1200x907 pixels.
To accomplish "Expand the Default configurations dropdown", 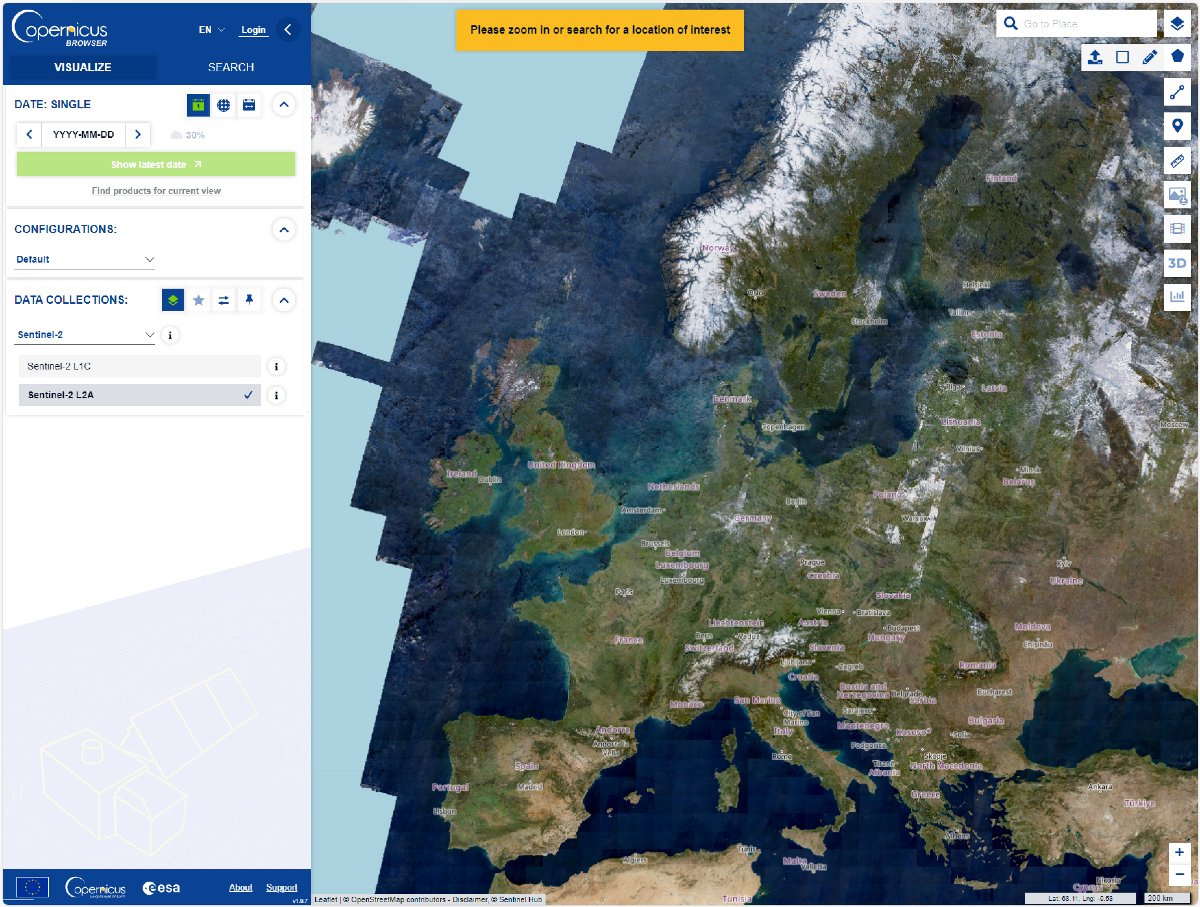I will pyautogui.click(x=85, y=259).
